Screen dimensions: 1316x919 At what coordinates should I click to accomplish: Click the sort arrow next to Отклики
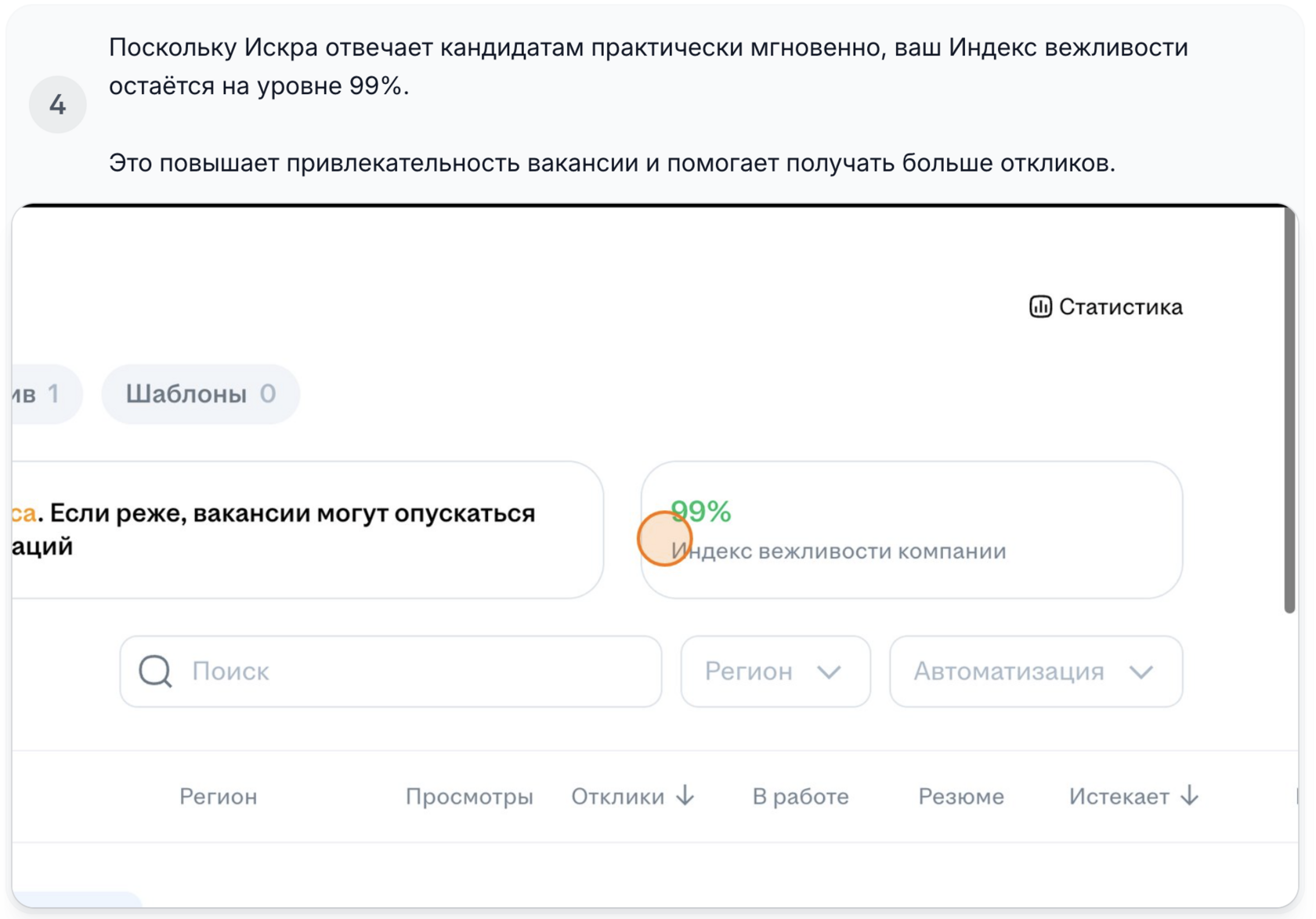pyautogui.click(x=685, y=796)
